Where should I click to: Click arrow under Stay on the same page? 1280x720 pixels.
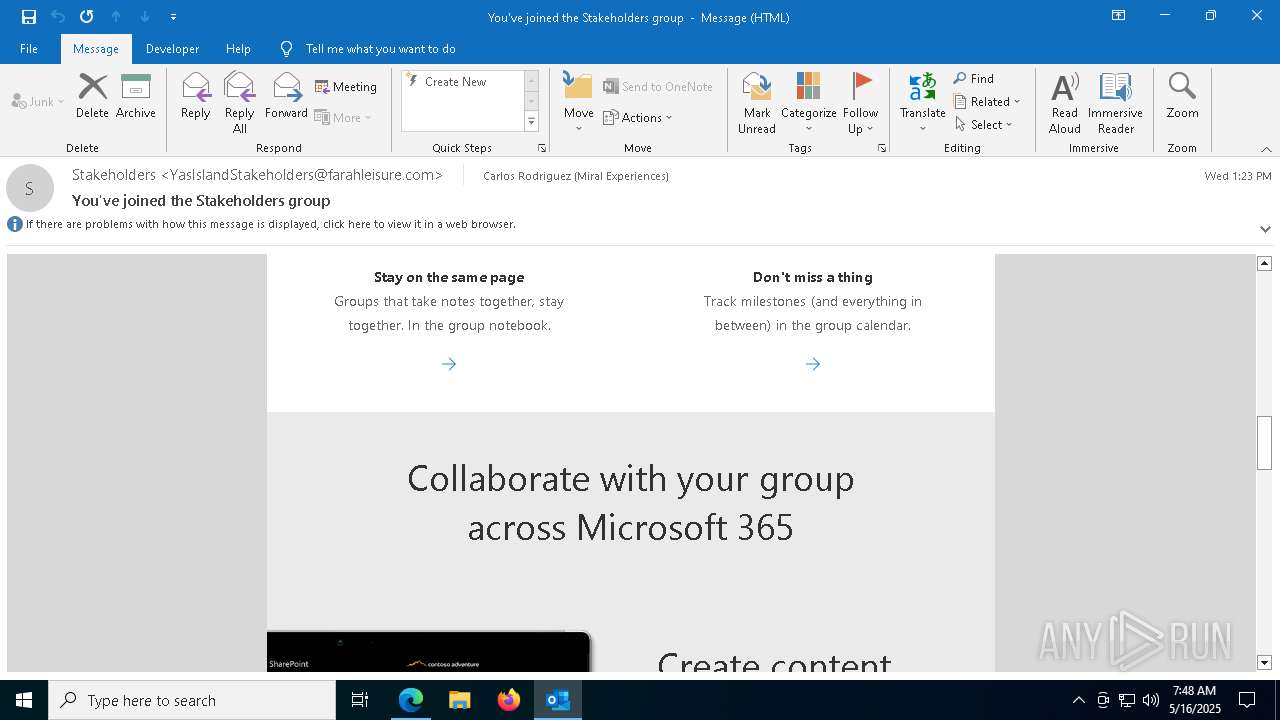(449, 364)
